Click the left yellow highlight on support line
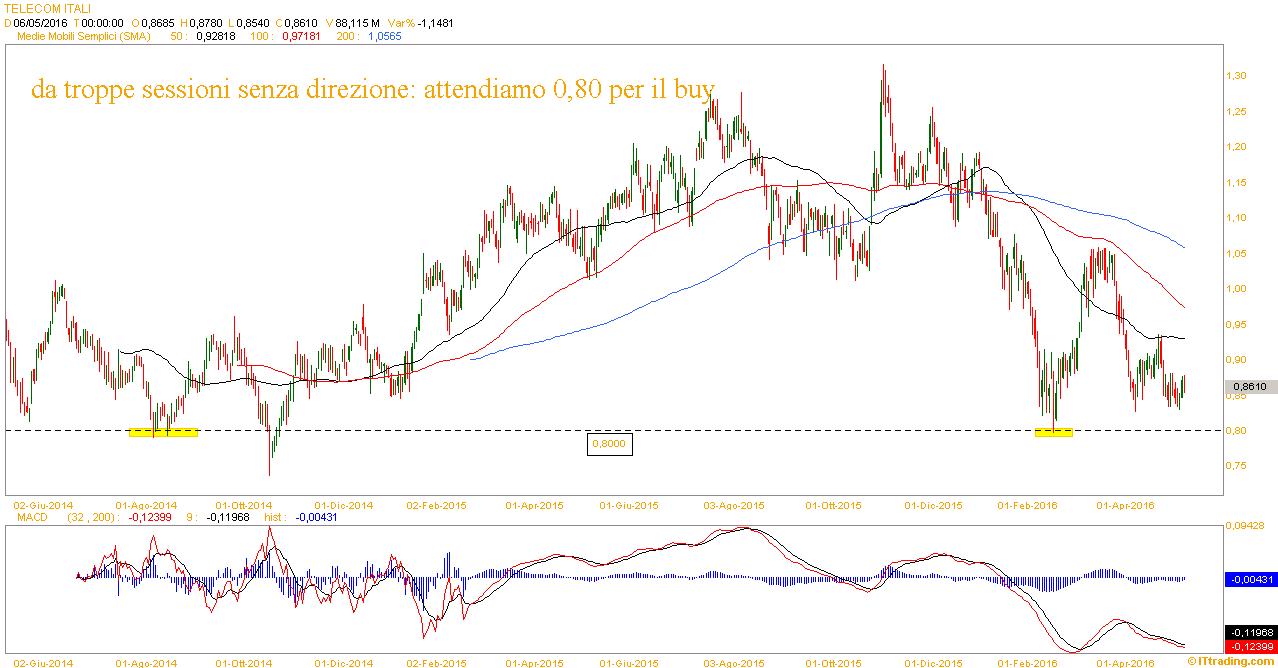Viewport: 1278px width, 668px height. pos(164,432)
